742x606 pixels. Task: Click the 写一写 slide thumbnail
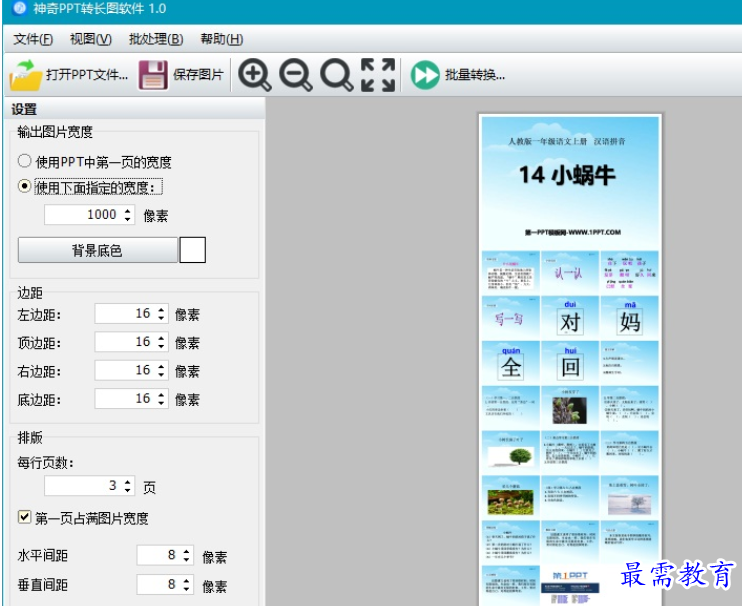tap(511, 317)
